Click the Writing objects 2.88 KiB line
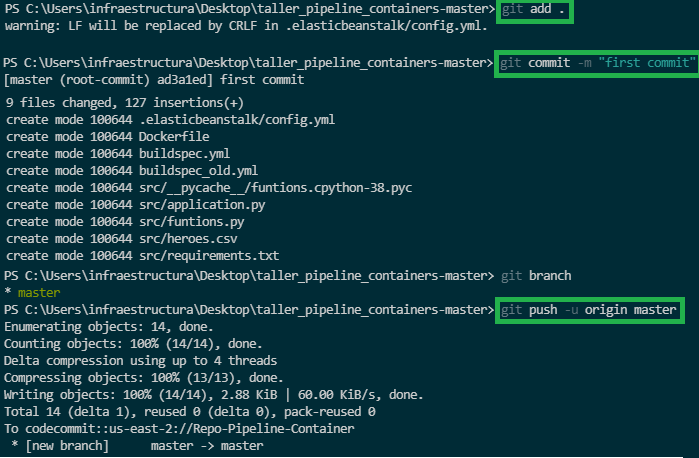699x458 pixels. [x=214, y=395]
